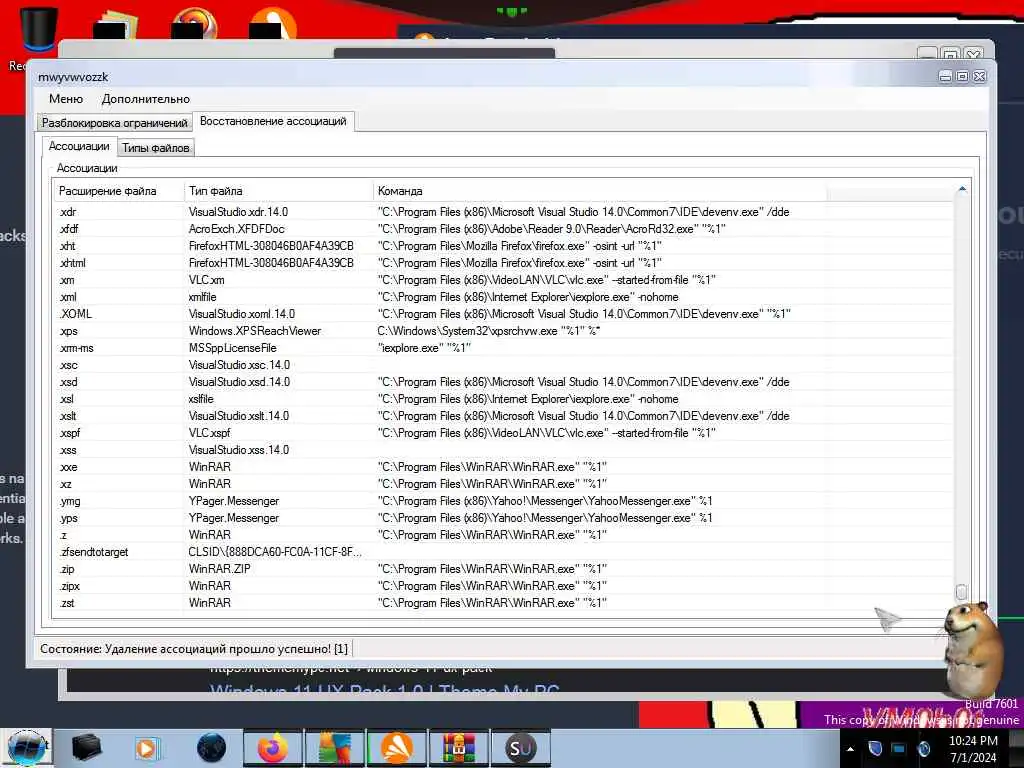Switch to Firefox in the taskbar

point(273,748)
